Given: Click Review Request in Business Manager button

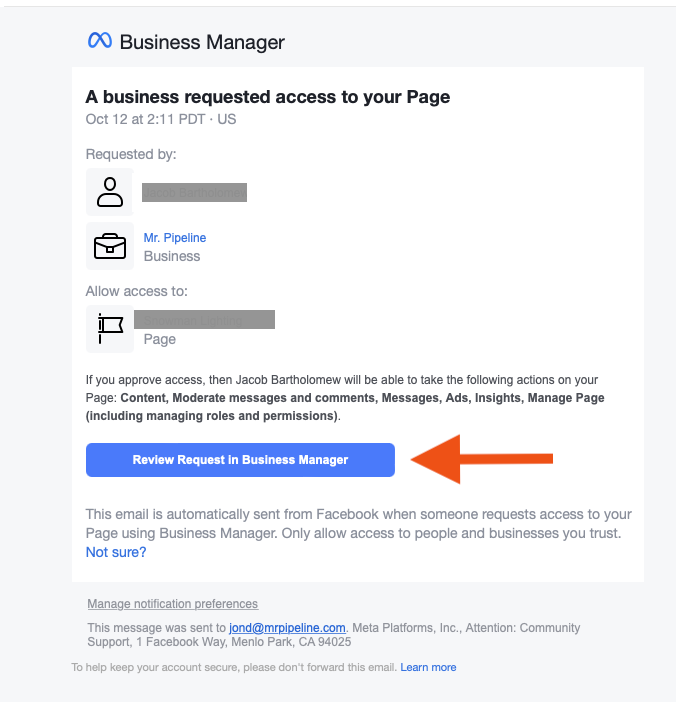Looking at the screenshot, I should [240, 460].
